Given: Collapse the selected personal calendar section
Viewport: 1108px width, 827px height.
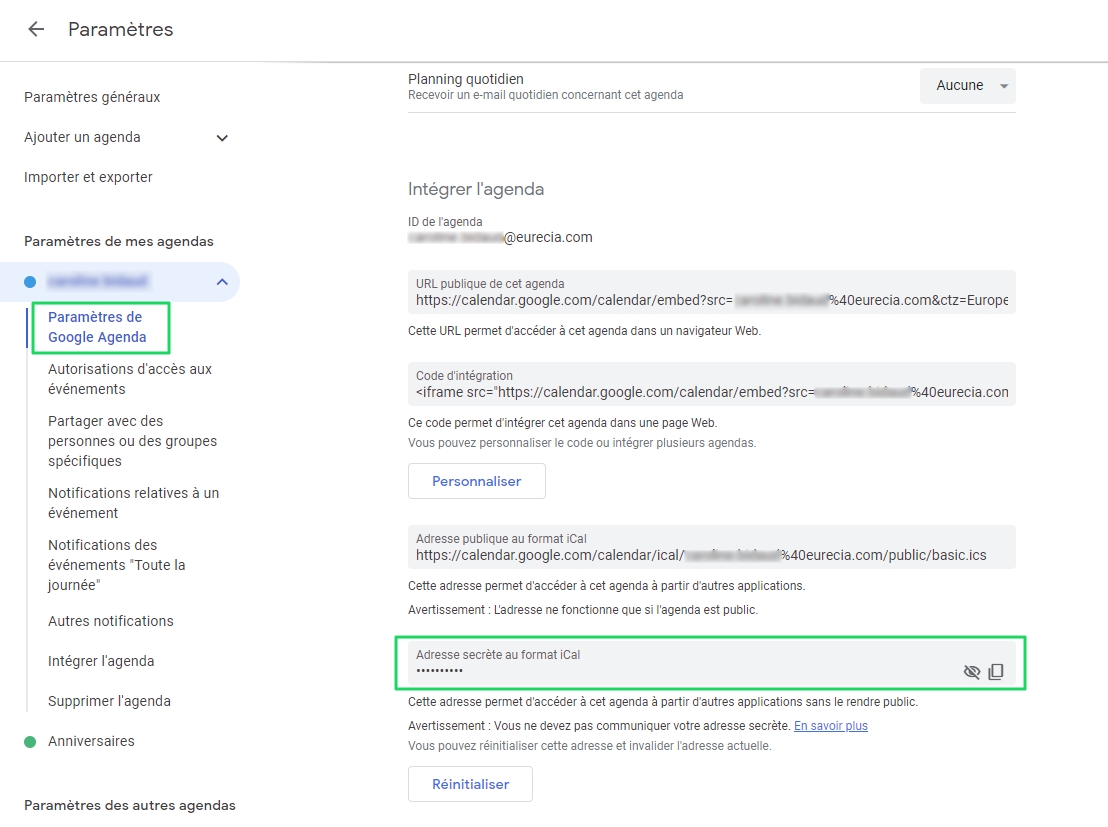Looking at the screenshot, I should (222, 282).
